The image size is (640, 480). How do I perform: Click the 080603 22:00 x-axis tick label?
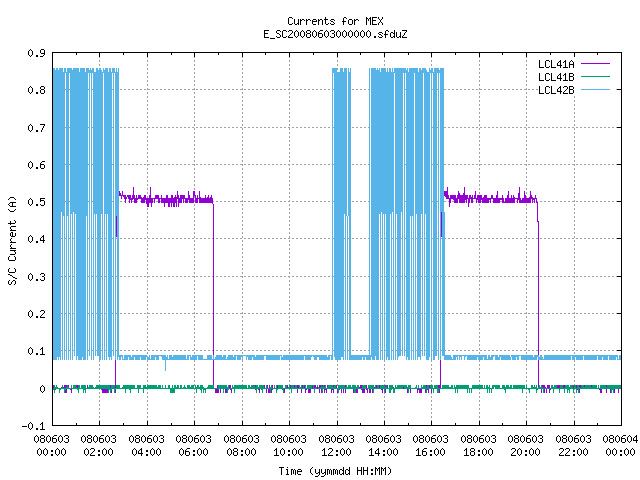tap(573, 446)
